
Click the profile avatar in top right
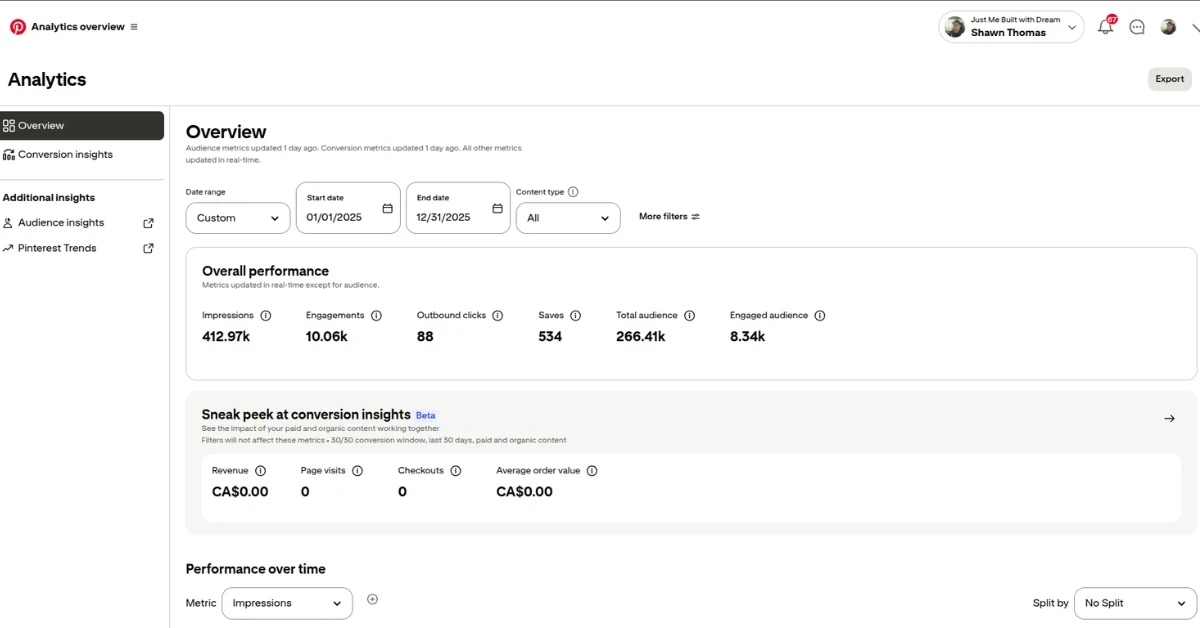pyautogui.click(x=1168, y=28)
